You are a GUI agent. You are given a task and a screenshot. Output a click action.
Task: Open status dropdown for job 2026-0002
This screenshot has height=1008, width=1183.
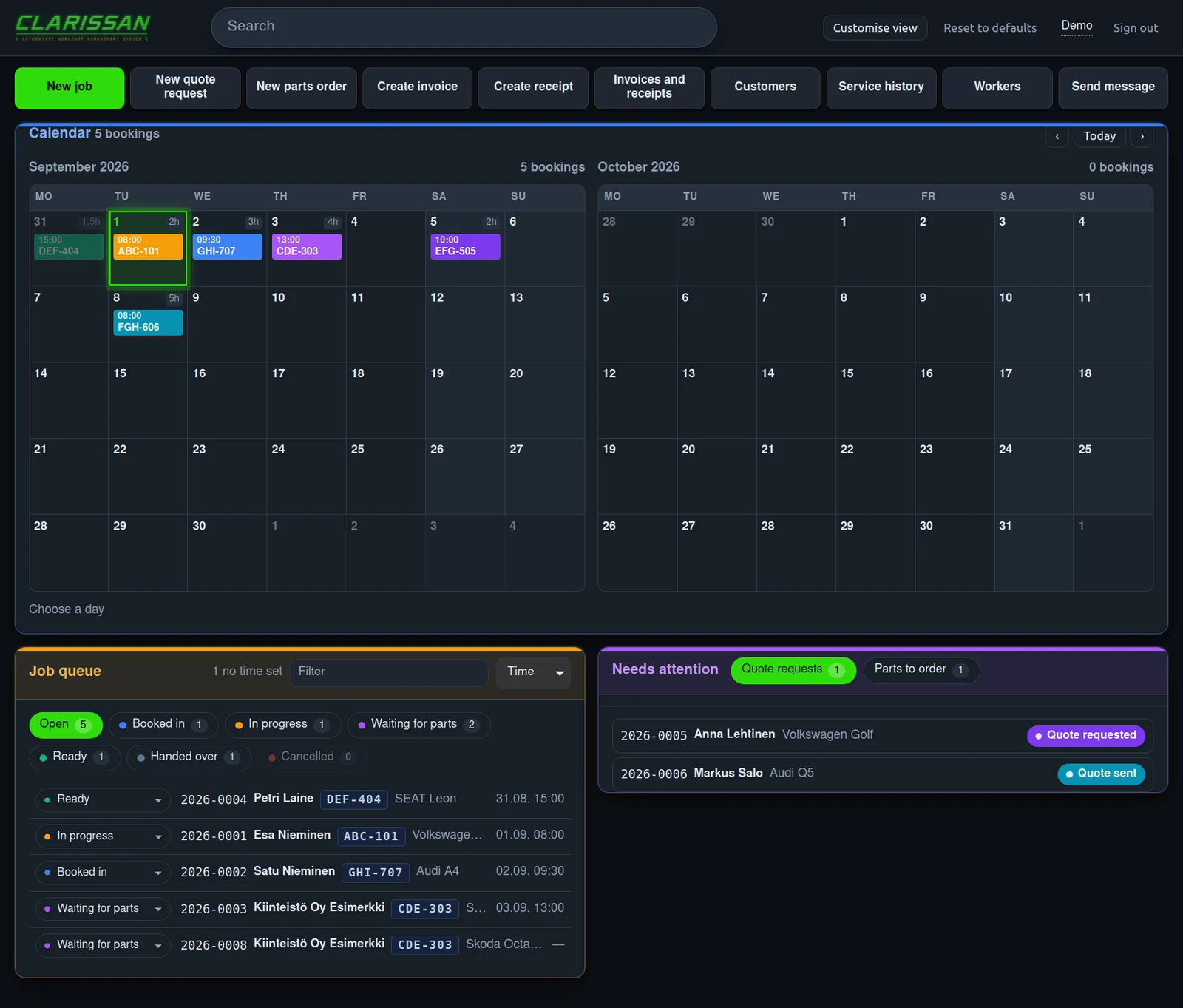[103, 873]
